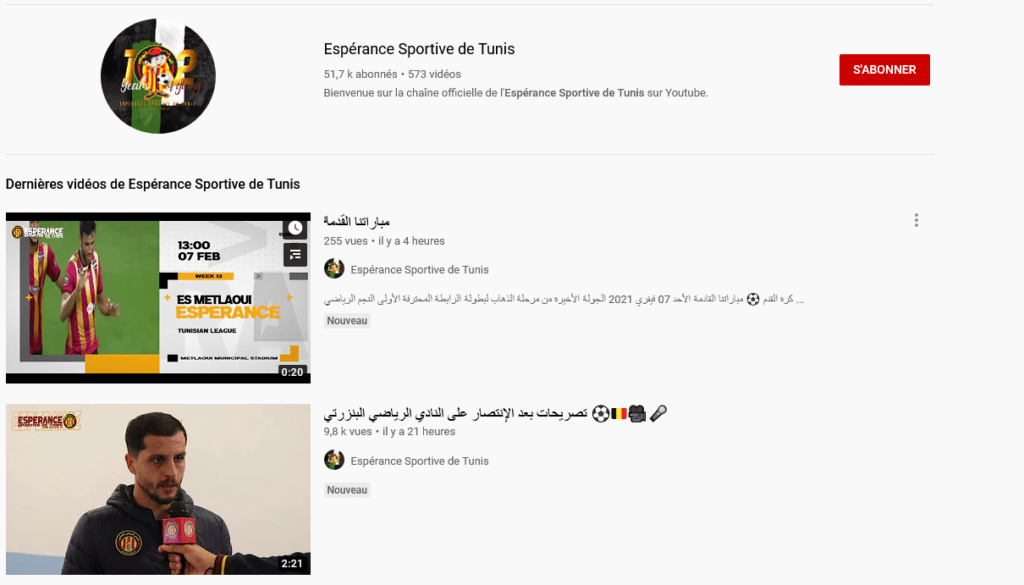Open the ES Metlaoui match video thumbnail
1024x585 pixels.
(x=158, y=298)
